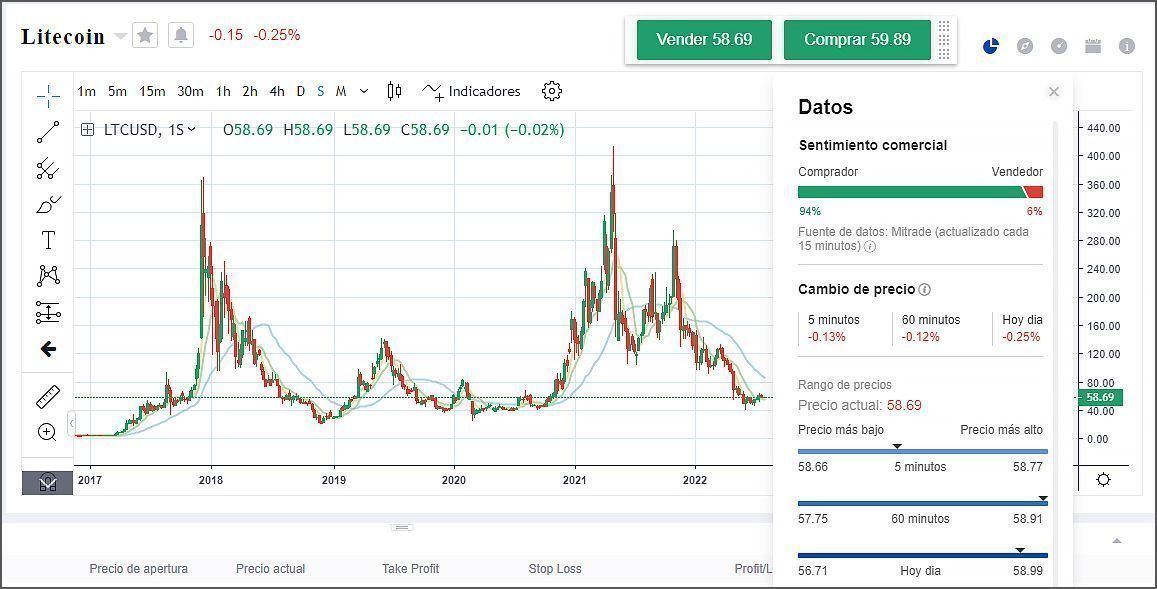
Task: Activate the ruler measure tool
Action: [48, 398]
